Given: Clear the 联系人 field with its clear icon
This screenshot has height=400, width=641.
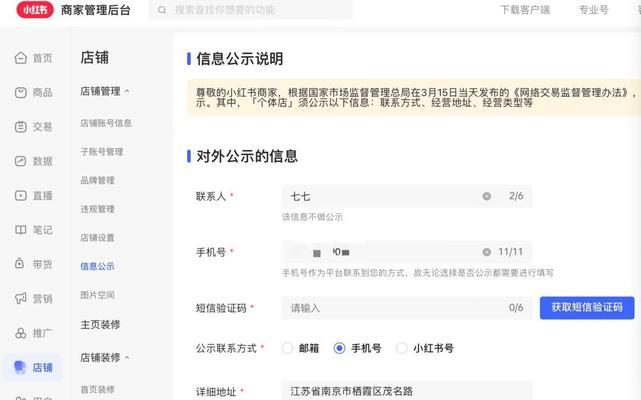Looking at the screenshot, I should pyautogui.click(x=486, y=196).
